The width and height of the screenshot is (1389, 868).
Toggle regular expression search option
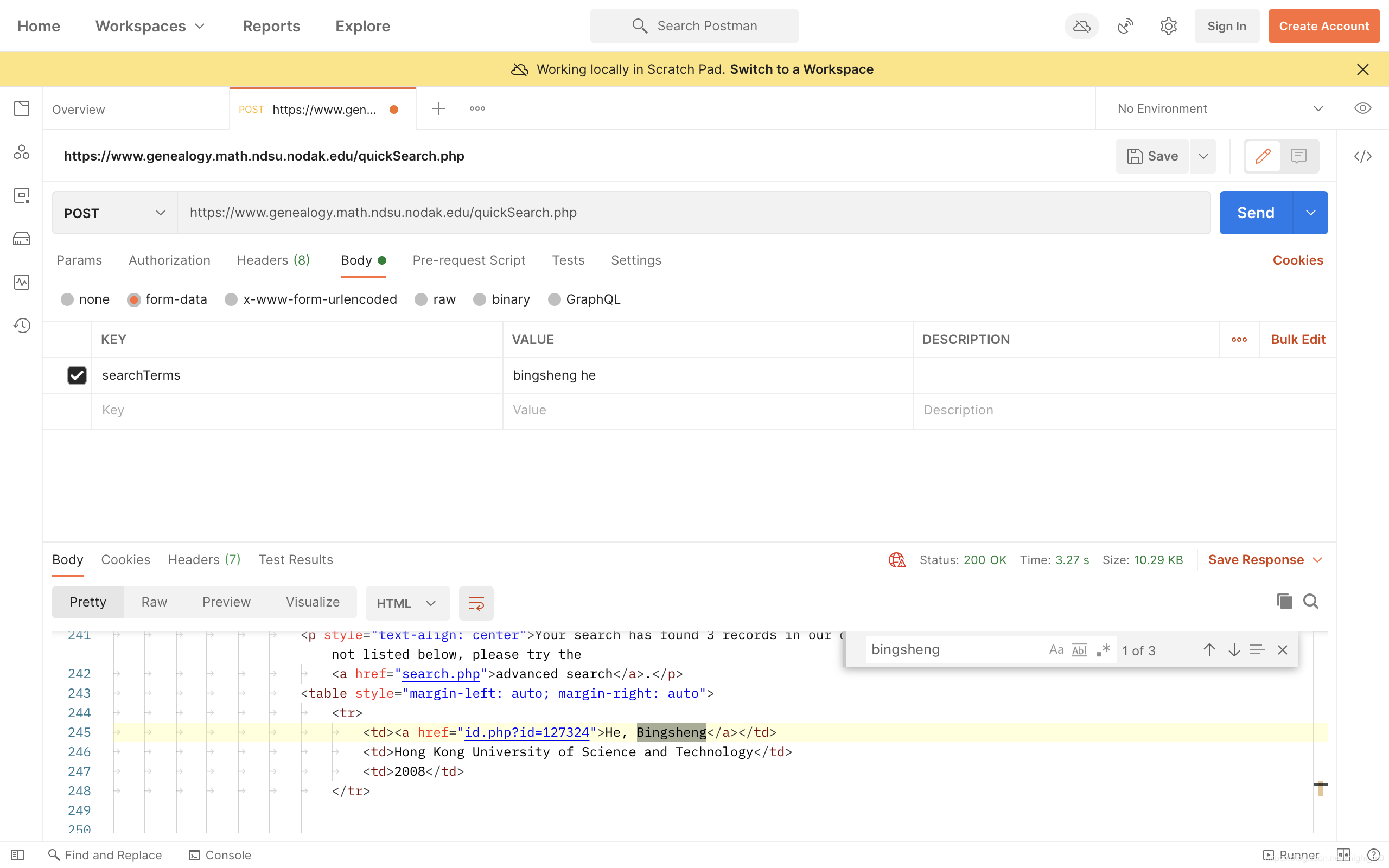coord(1103,650)
